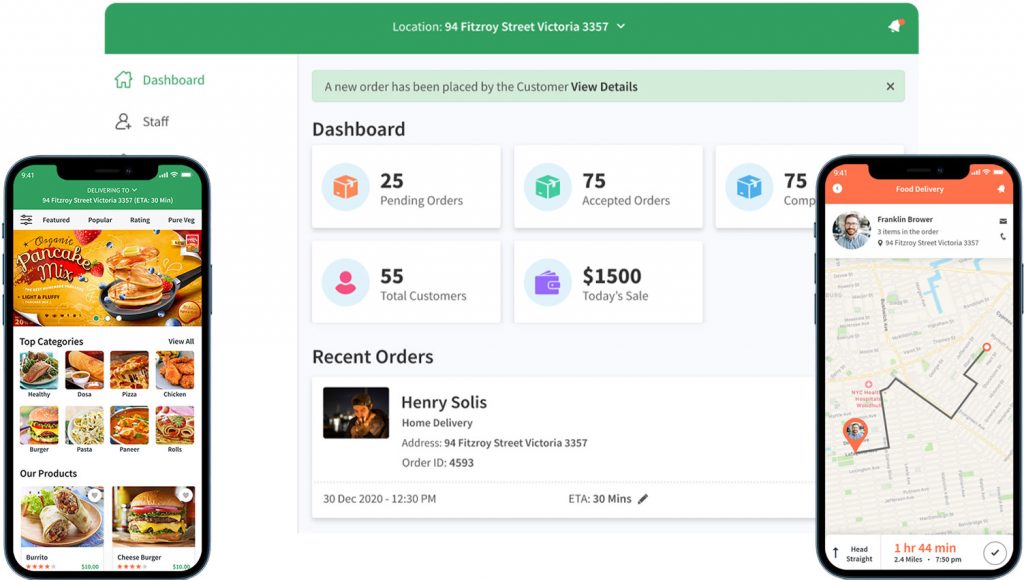The height and width of the screenshot is (580, 1024).
Task: Choose the Chicken category
Action: [x=174, y=374]
